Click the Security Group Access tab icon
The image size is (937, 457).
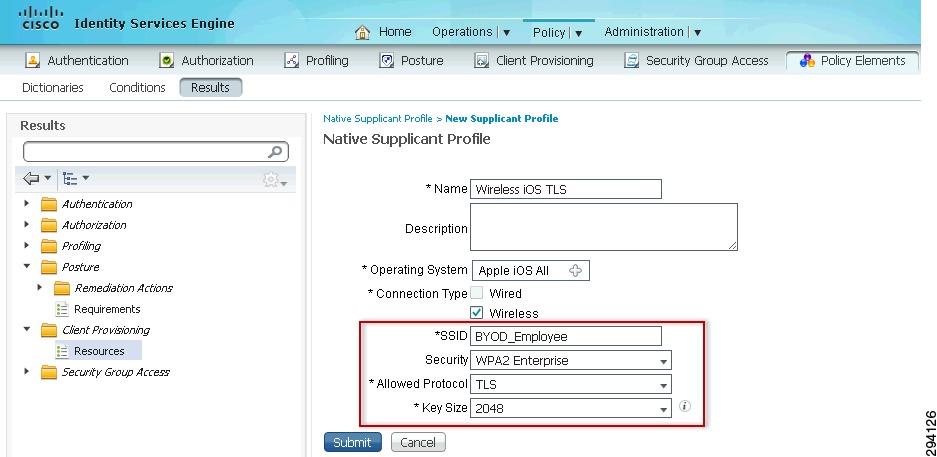point(631,60)
